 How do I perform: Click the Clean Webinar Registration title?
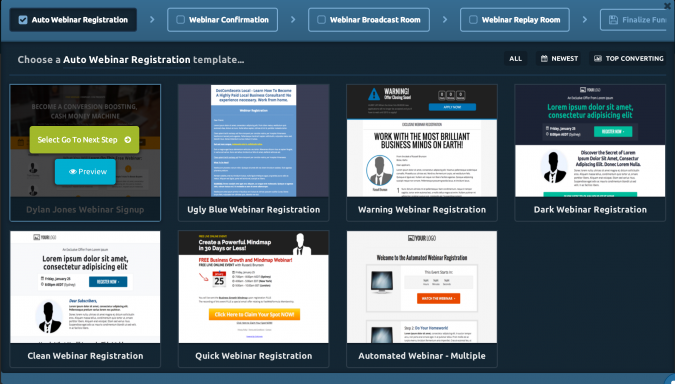point(85,356)
